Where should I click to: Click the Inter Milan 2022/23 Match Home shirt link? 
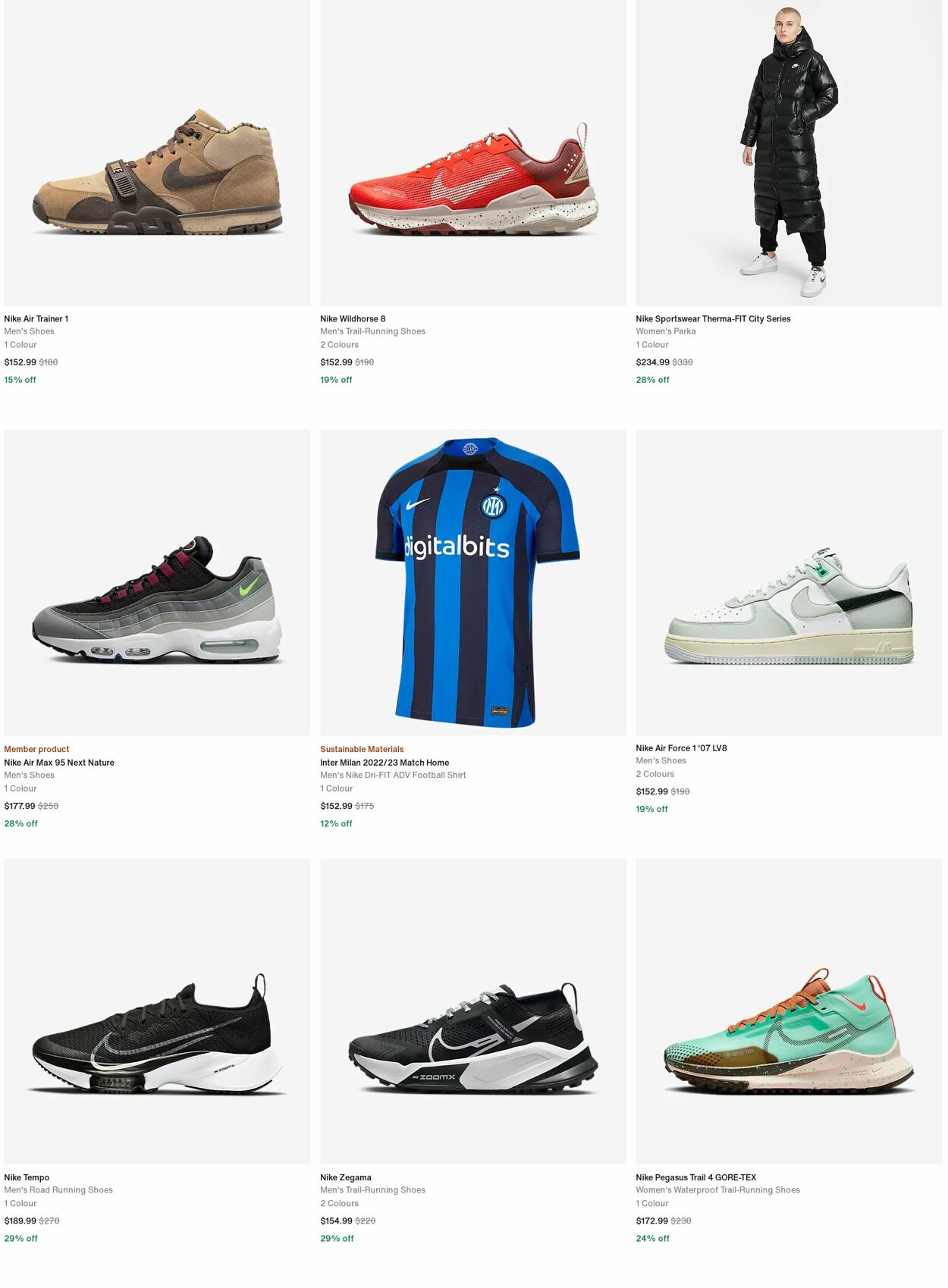(383, 762)
